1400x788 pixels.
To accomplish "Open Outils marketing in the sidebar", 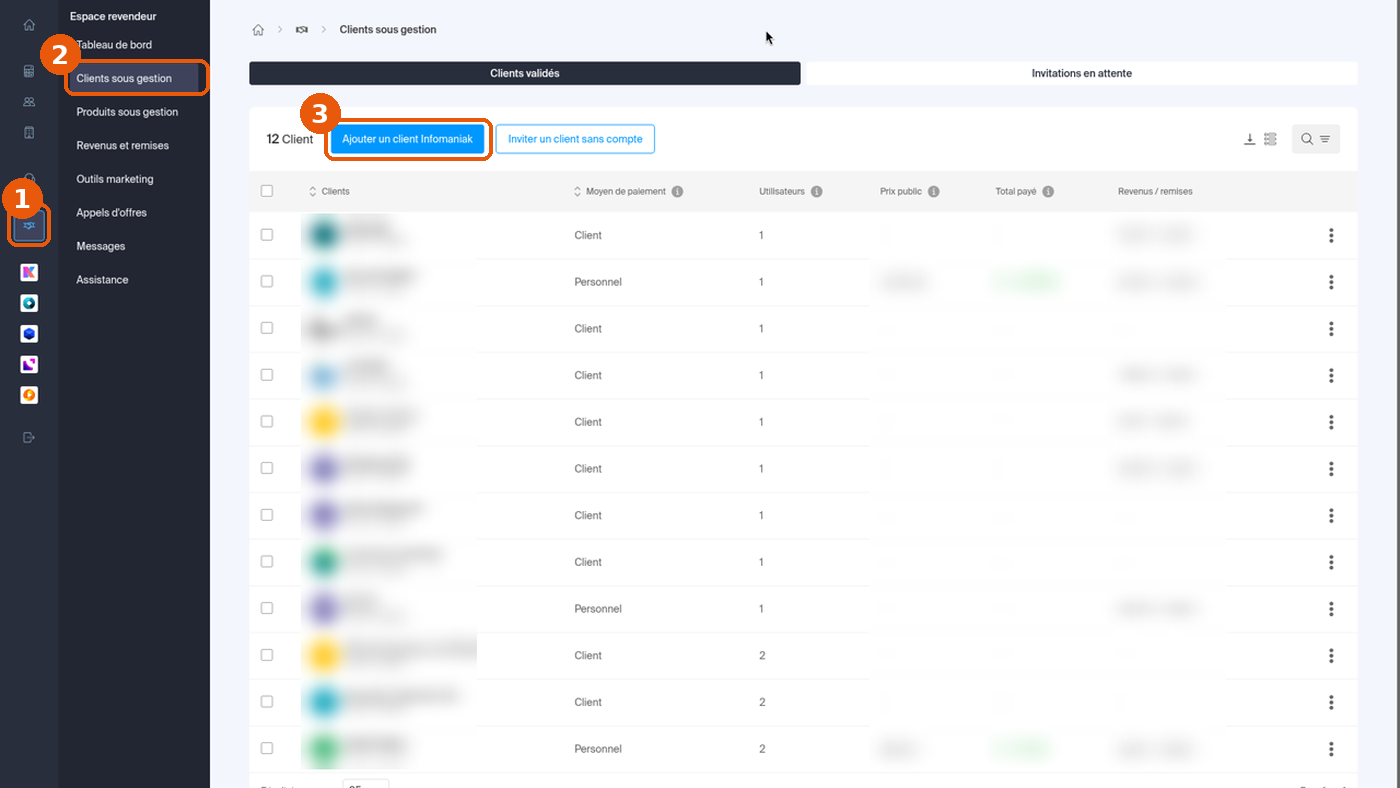I will [x=115, y=179].
